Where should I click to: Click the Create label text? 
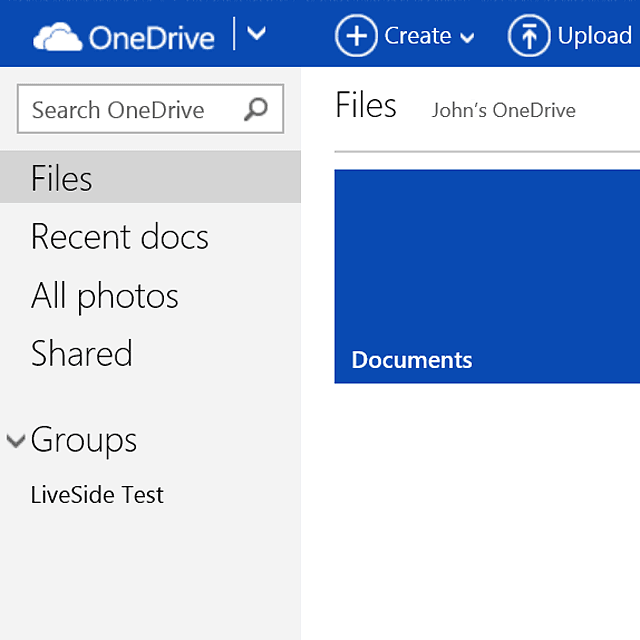point(418,36)
